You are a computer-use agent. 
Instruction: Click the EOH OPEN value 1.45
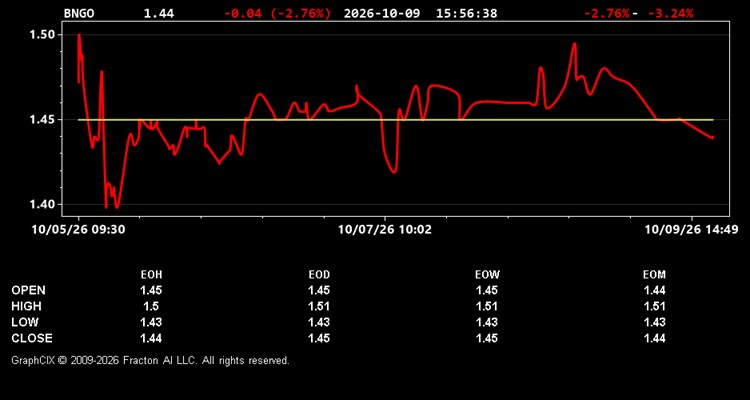tap(151, 290)
